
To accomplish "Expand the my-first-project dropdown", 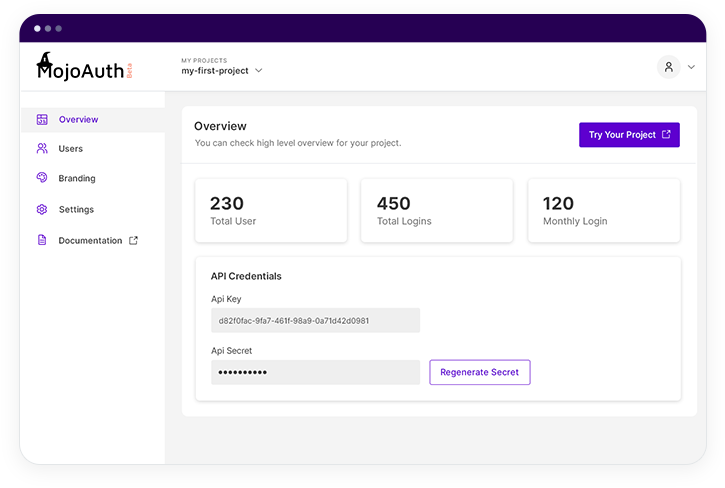I will pos(259,71).
